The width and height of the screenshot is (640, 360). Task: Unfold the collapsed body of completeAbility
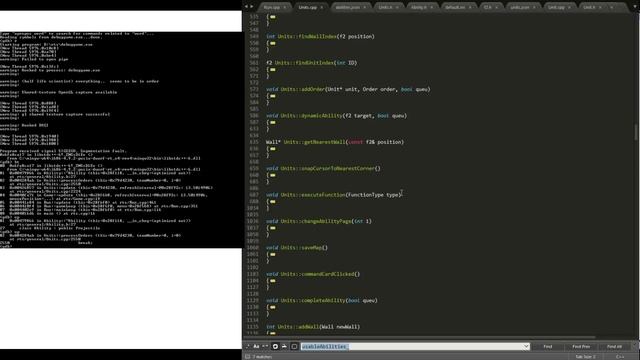273,307
